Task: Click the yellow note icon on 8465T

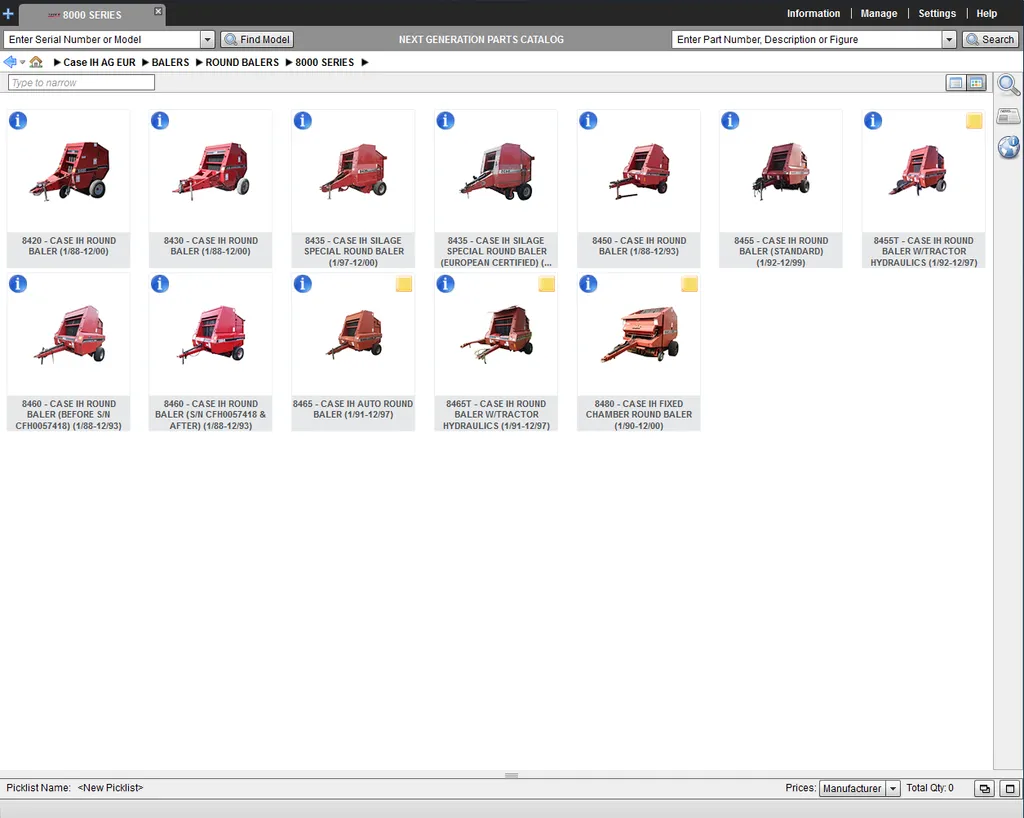Action: pyautogui.click(x=547, y=284)
